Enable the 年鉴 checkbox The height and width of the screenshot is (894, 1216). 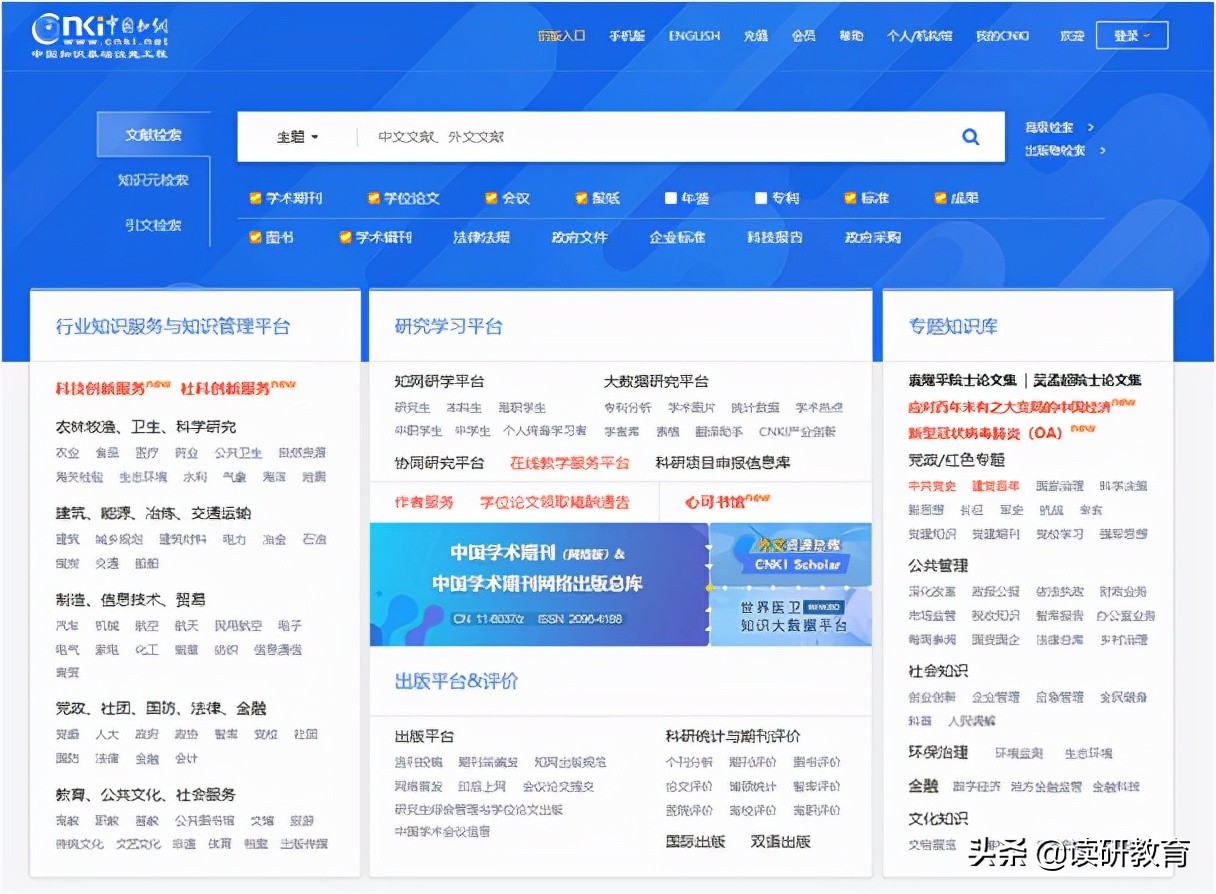point(669,198)
